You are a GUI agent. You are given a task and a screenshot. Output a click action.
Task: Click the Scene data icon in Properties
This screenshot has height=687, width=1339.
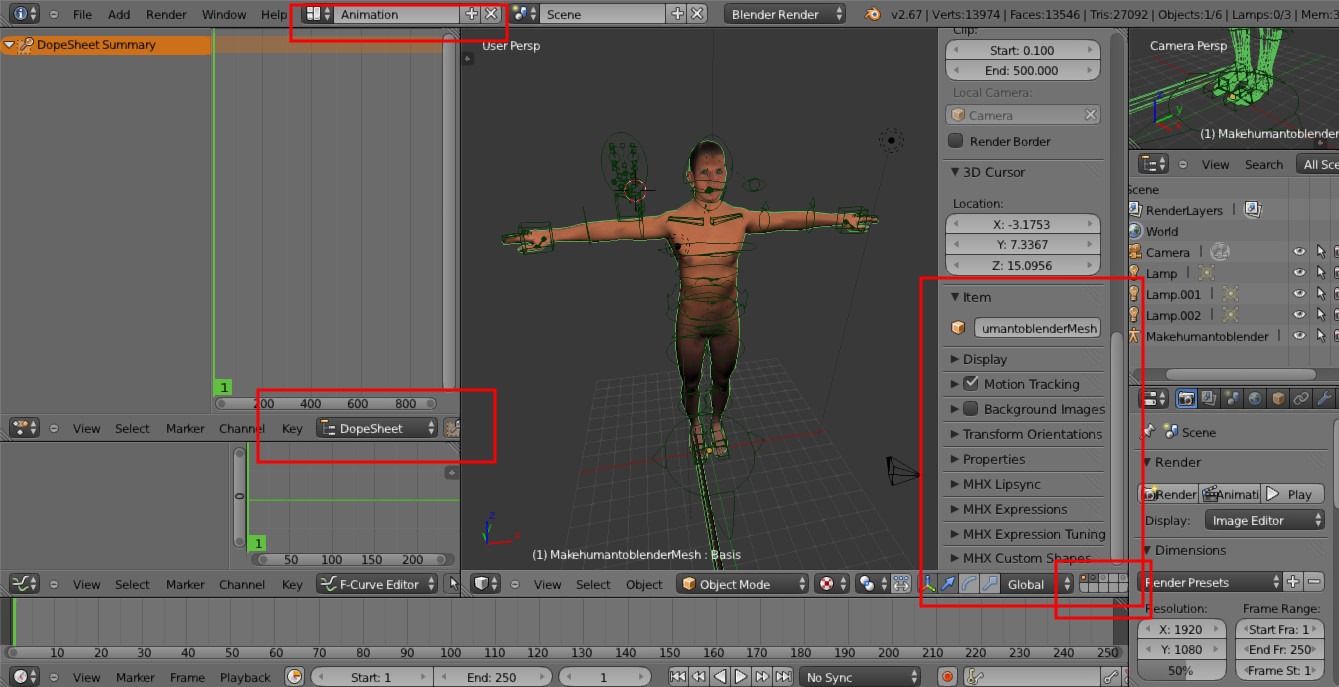coord(1230,399)
